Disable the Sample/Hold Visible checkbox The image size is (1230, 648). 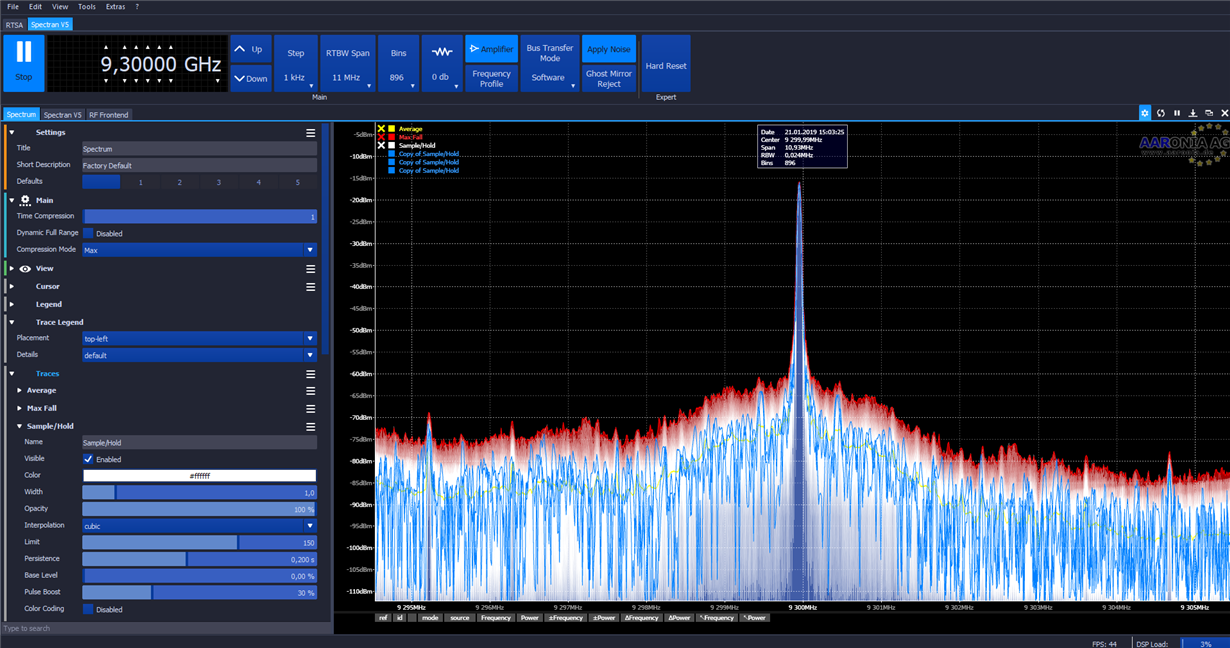pyautogui.click(x=88, y=459)
